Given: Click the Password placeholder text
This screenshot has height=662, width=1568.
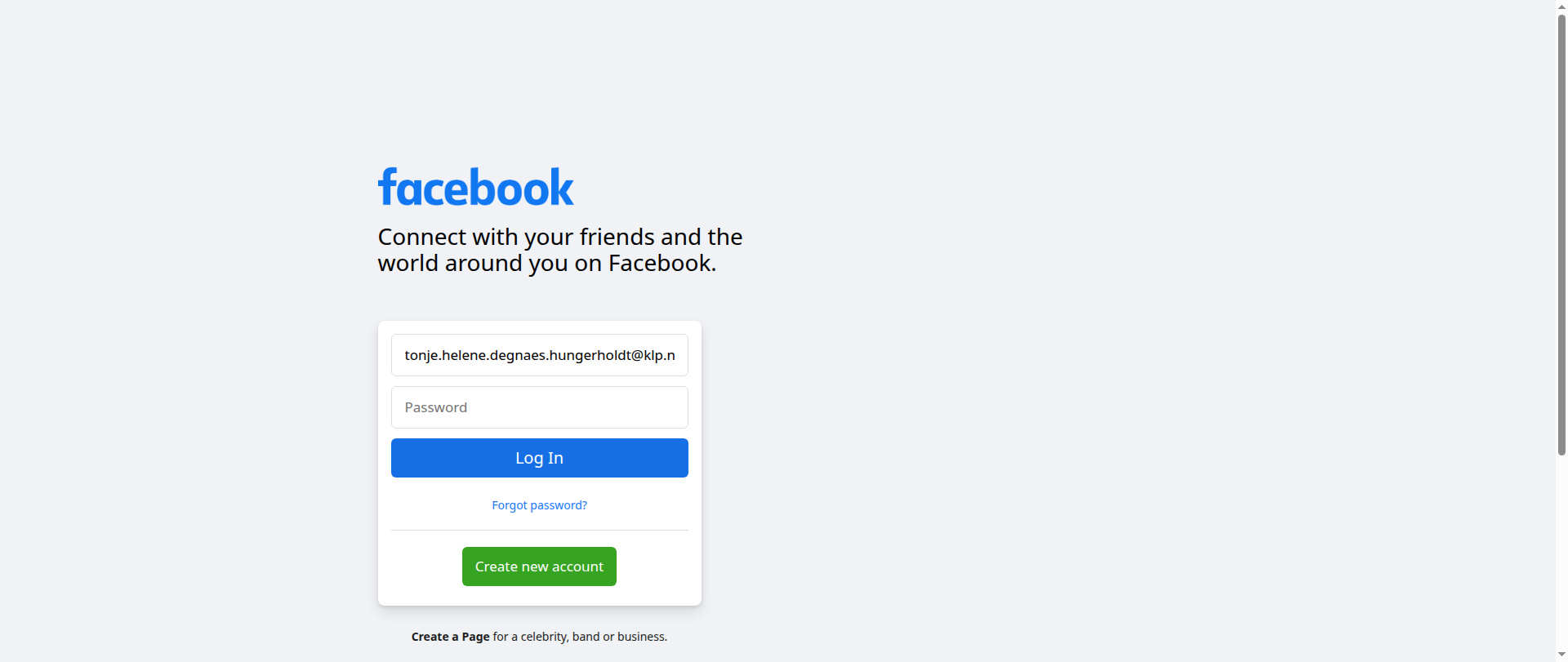Looking at the screenshot, I should tap(436, 407).
